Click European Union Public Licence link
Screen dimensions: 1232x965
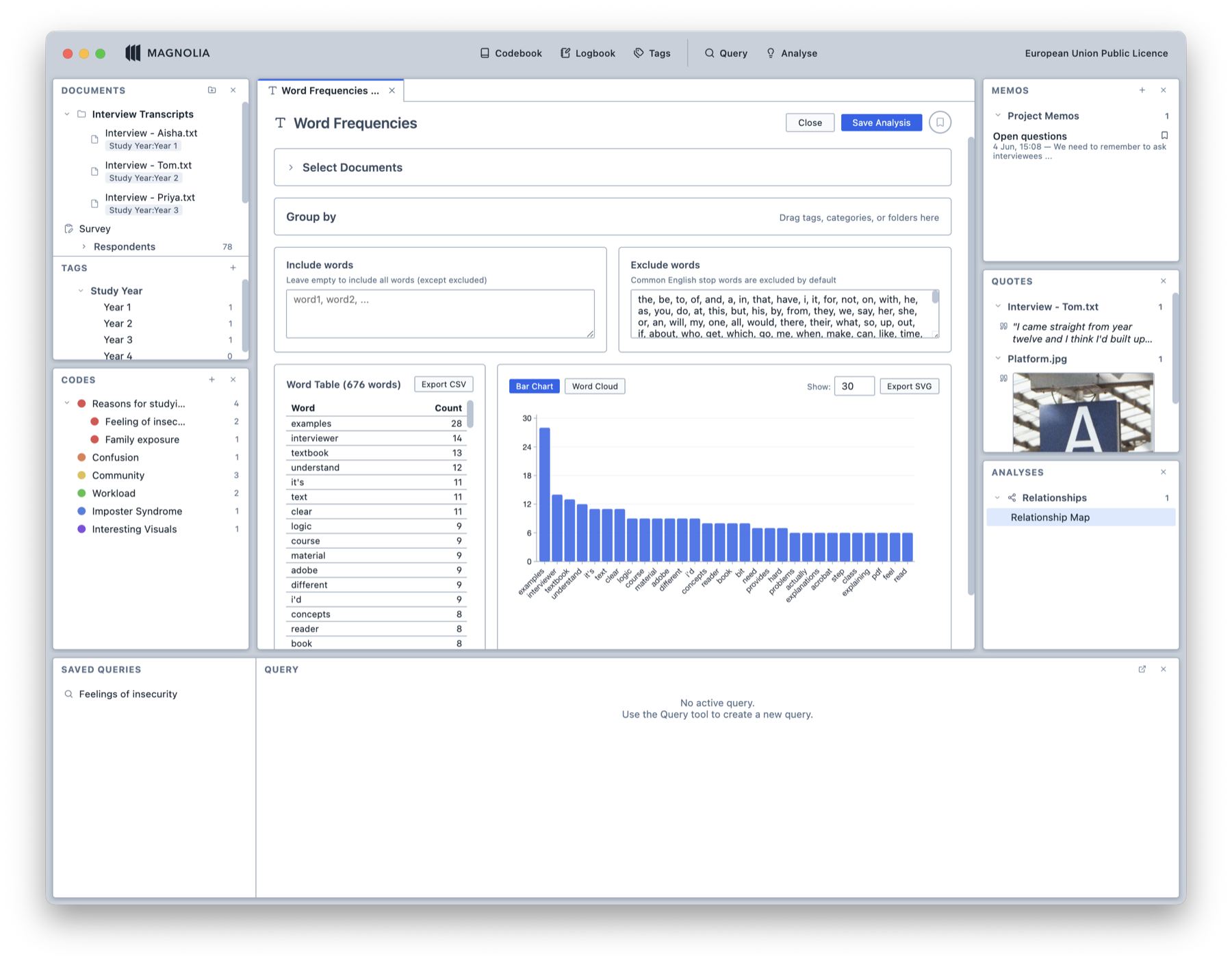coord(1096,53)
